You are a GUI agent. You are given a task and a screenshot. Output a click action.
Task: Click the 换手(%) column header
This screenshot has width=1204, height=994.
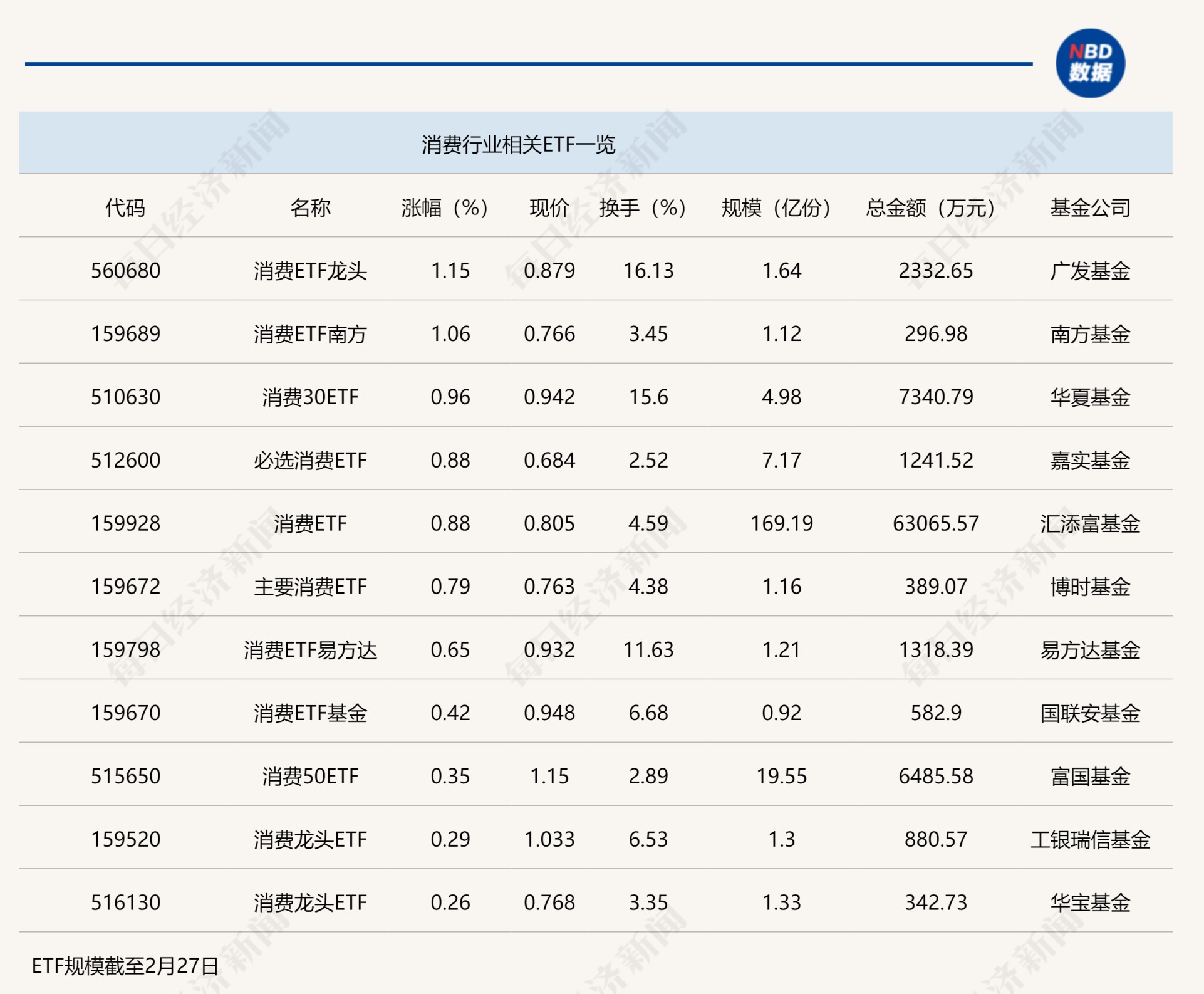(x=643, y=207)
